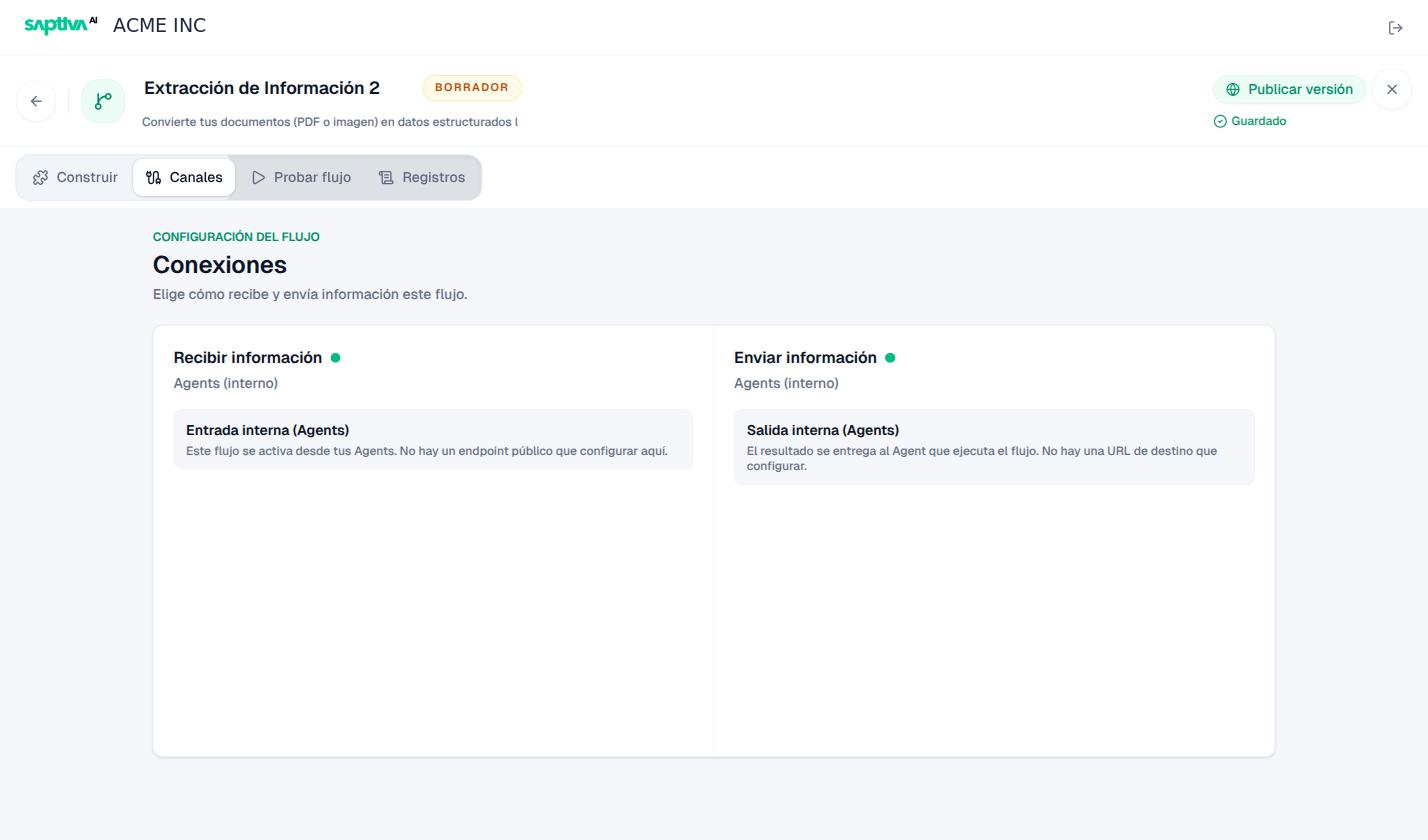This screenshot has height=840, width=1428.
Task: Click the back arrow button
Action: (36, 101)
